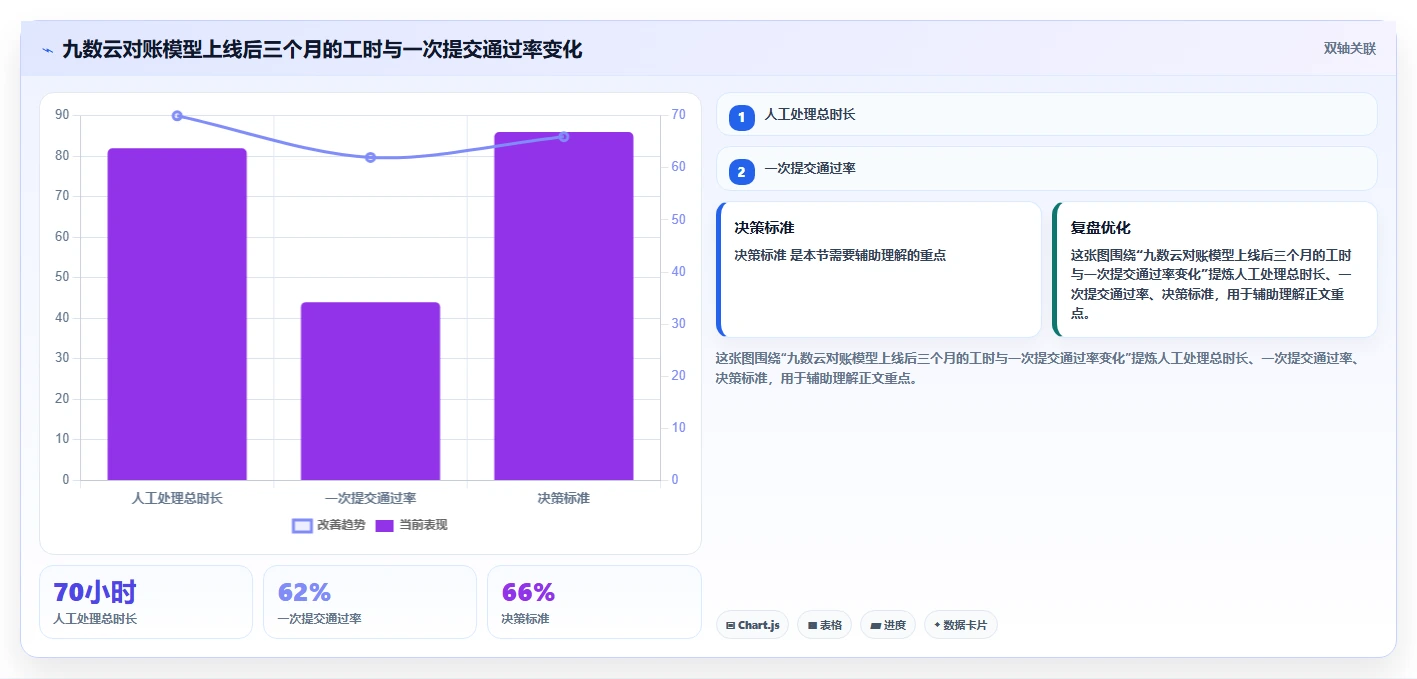Image resolution: width=1417 pixels, height=679 pixels.
Task: Open list item 人工处理总时长
Action: [x=1047, y=115]
